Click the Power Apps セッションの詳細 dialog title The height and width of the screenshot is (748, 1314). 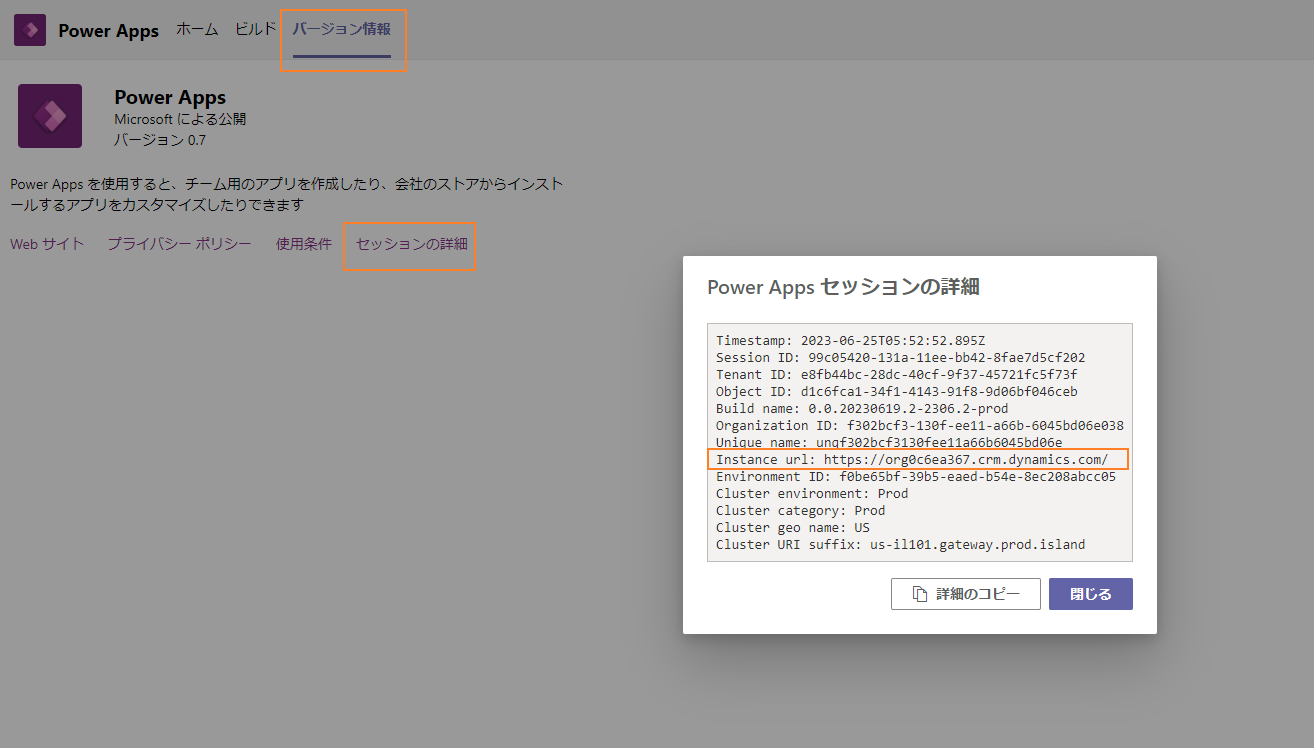[x=843, y=288]
